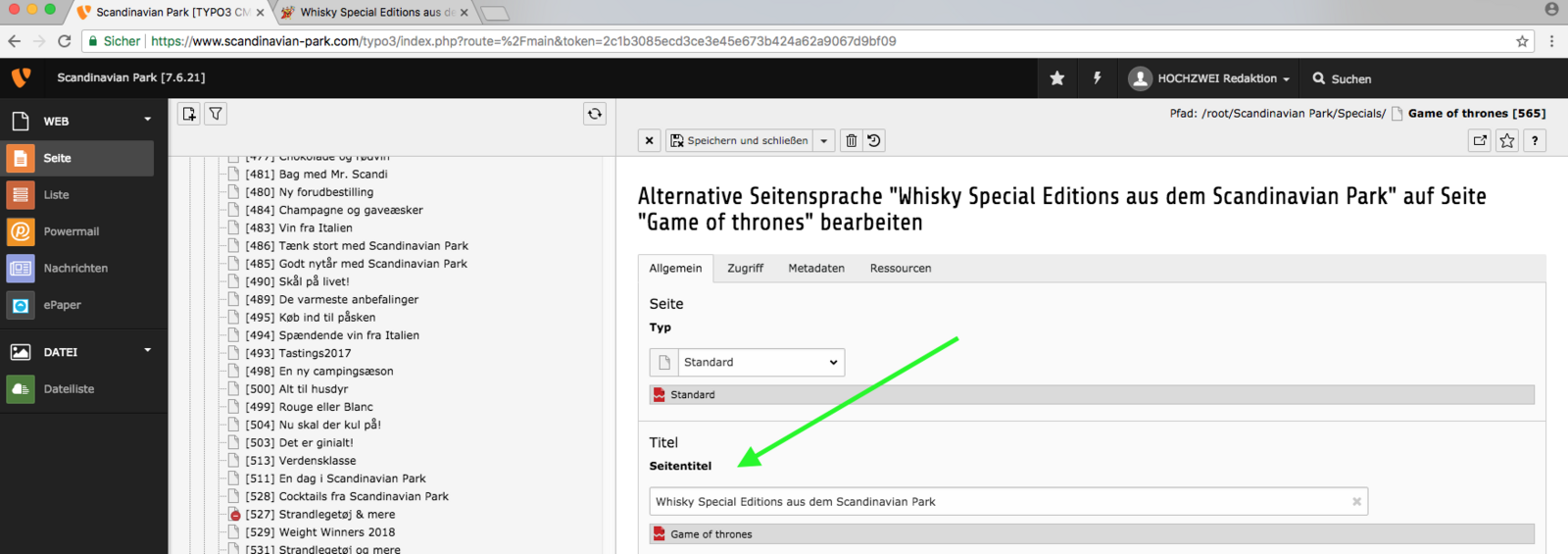The image size is (1568, 554).
Task: Click the bookmarks star icon in top bar
Action: 1056,78
